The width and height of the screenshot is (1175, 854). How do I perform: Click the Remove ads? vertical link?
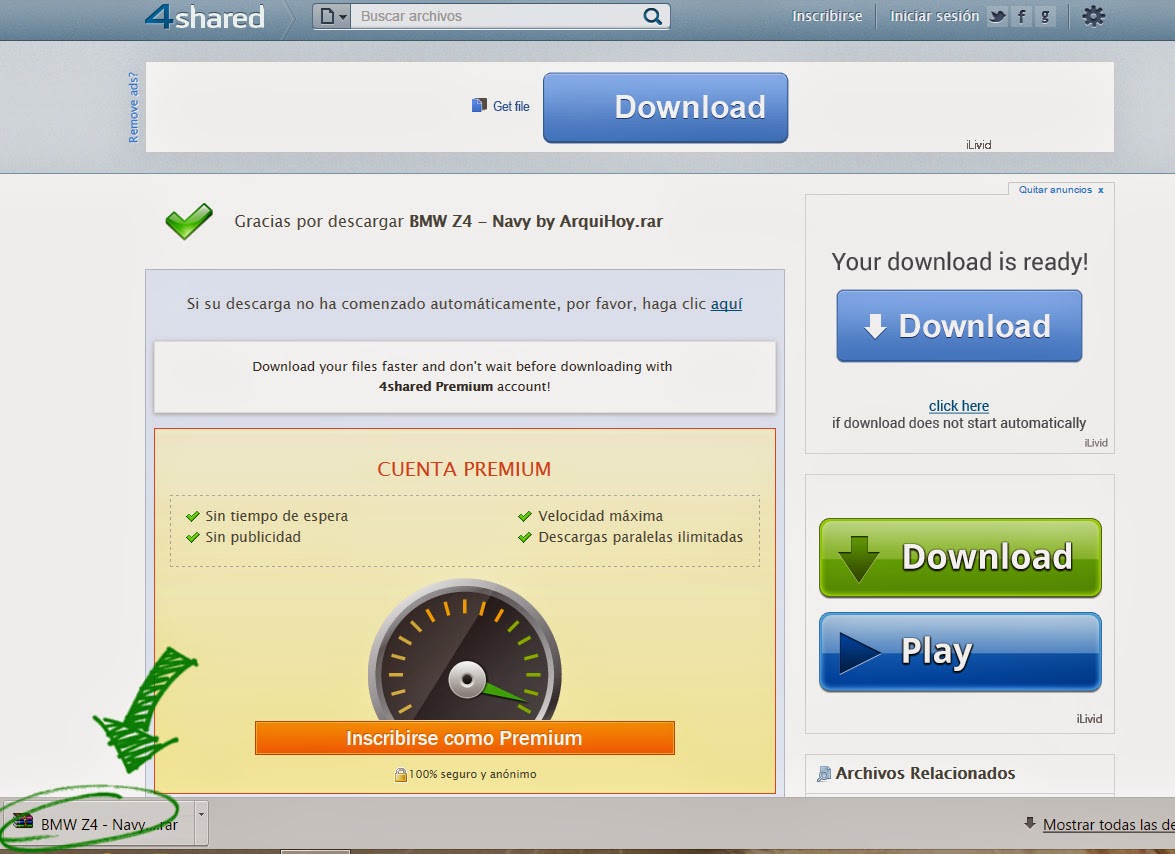click(133, 107)
